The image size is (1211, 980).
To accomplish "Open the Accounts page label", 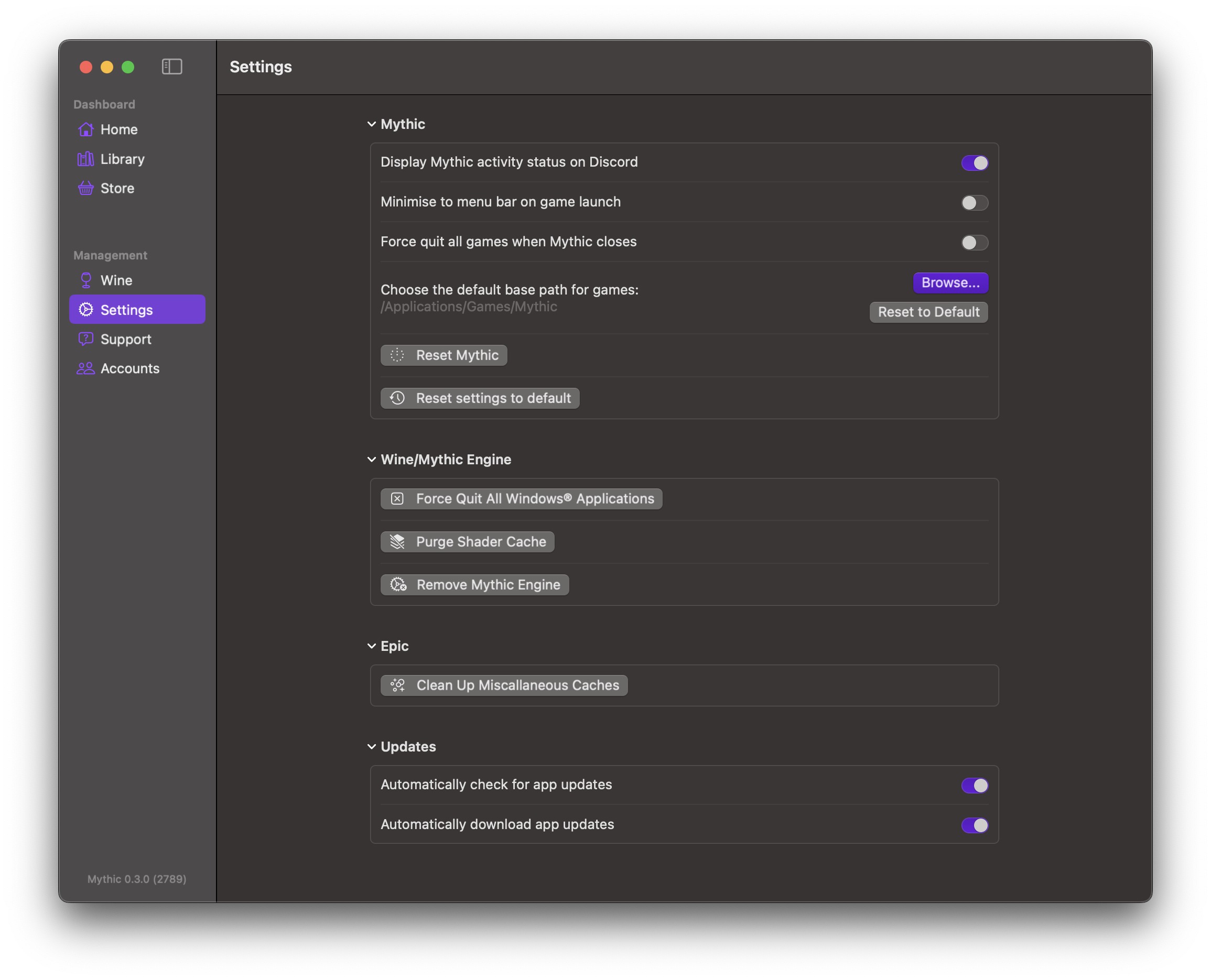I will [x=130, y=368].
